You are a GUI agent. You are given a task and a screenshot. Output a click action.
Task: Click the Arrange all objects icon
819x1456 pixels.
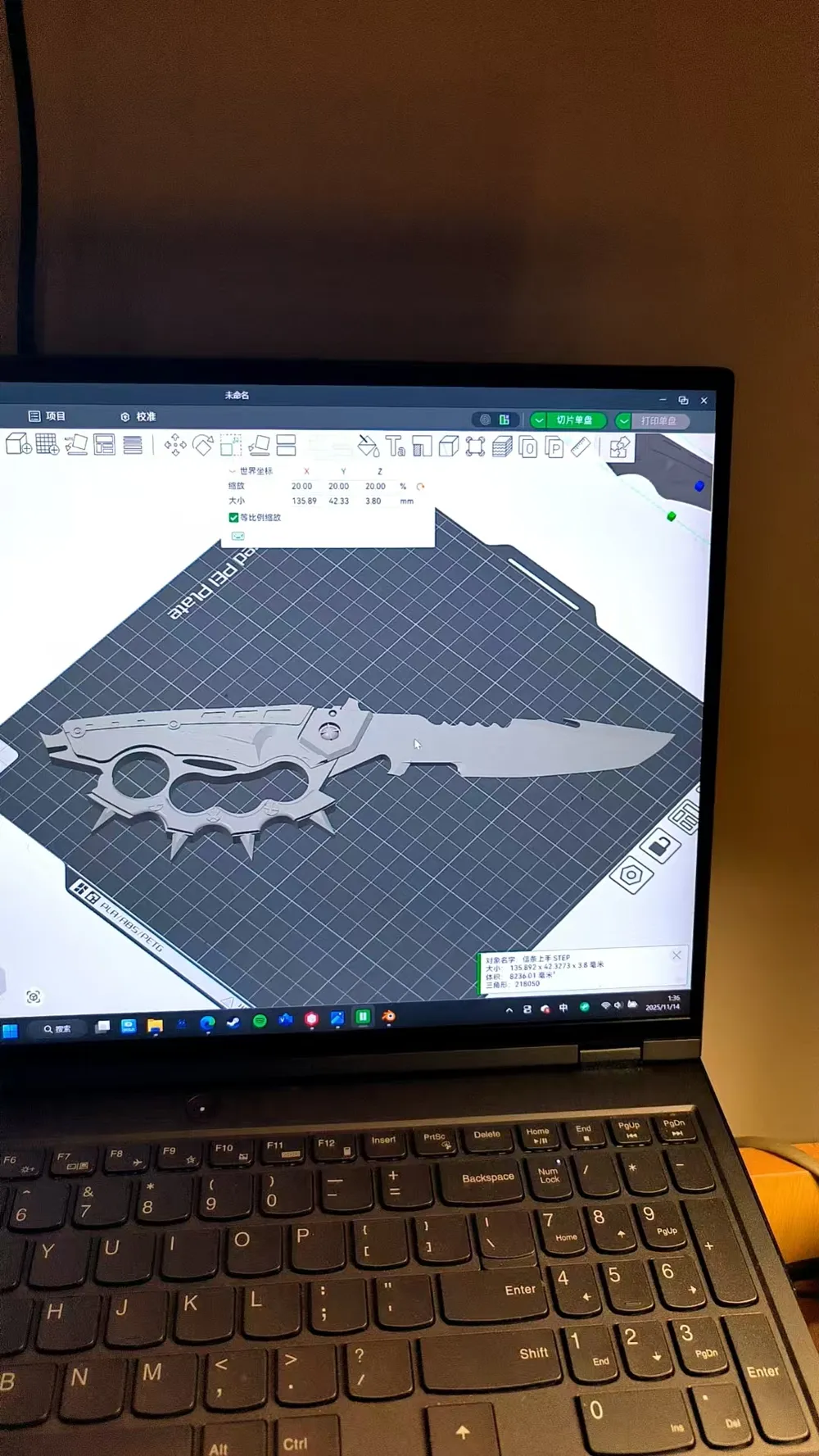tap(104, 445)
